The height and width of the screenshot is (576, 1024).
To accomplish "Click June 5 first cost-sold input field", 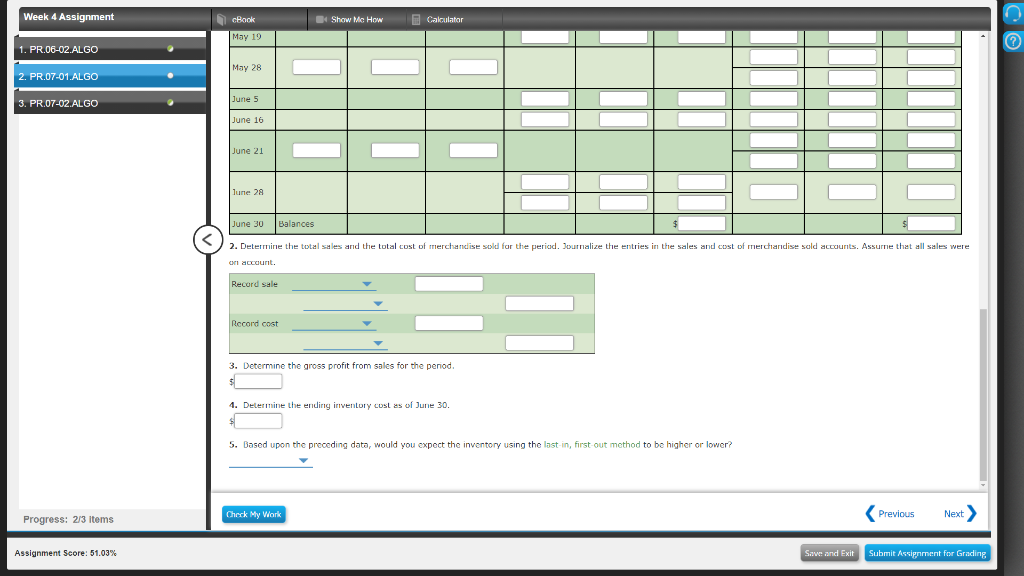I will point(545,99).
